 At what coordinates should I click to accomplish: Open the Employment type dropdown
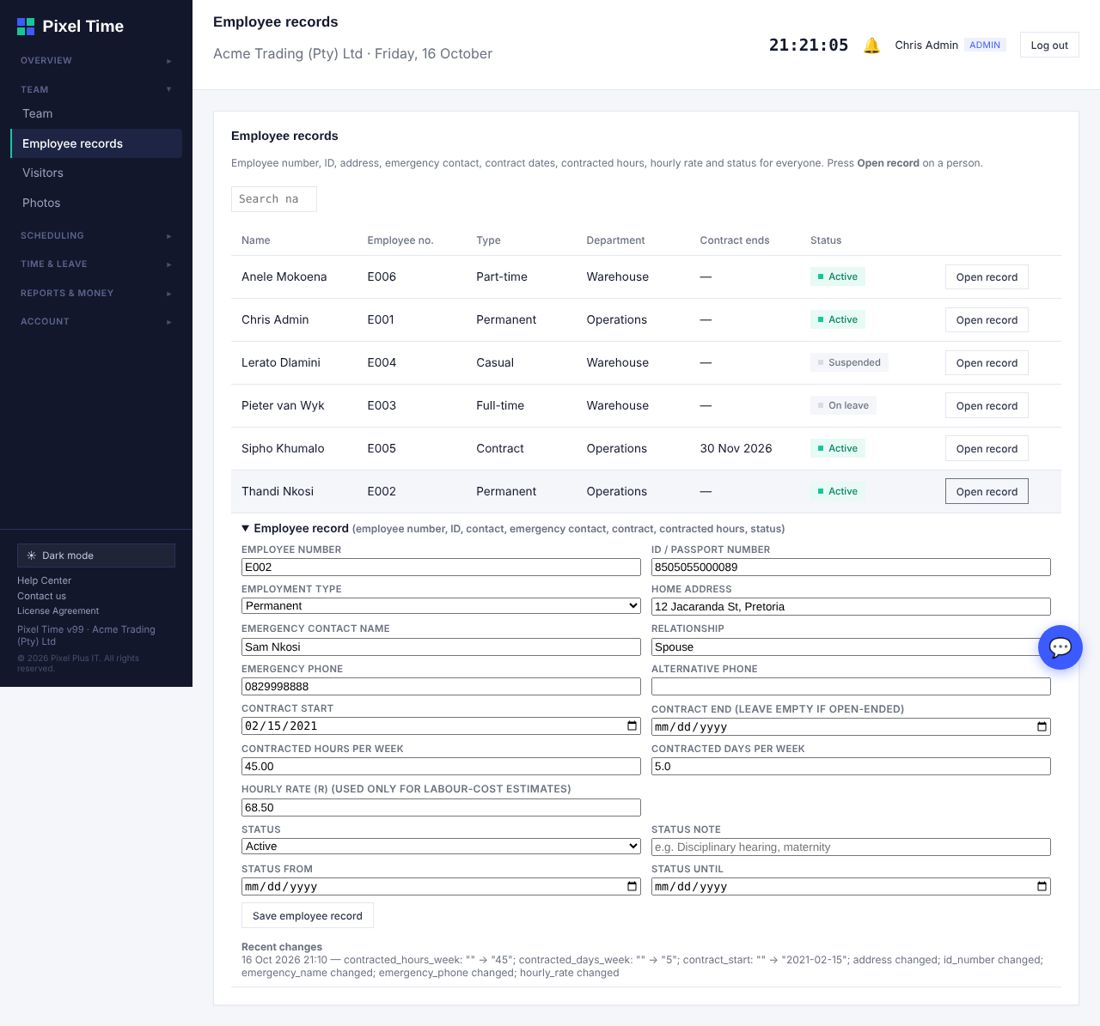click(441, 606)
